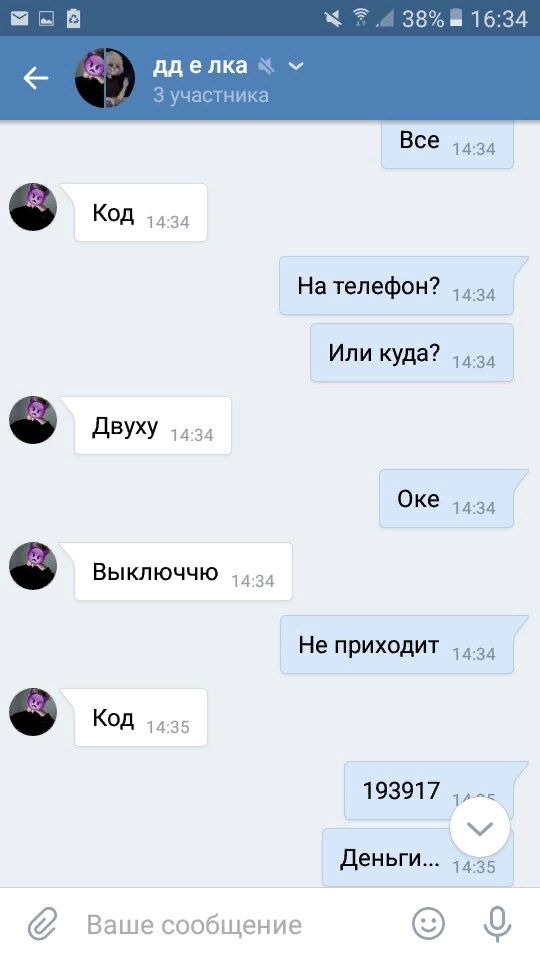The image size is (540, 960).
Task: Tap the Wi-Fi icon in status bar
Action: pyautogui.click(x=361, y=18)
